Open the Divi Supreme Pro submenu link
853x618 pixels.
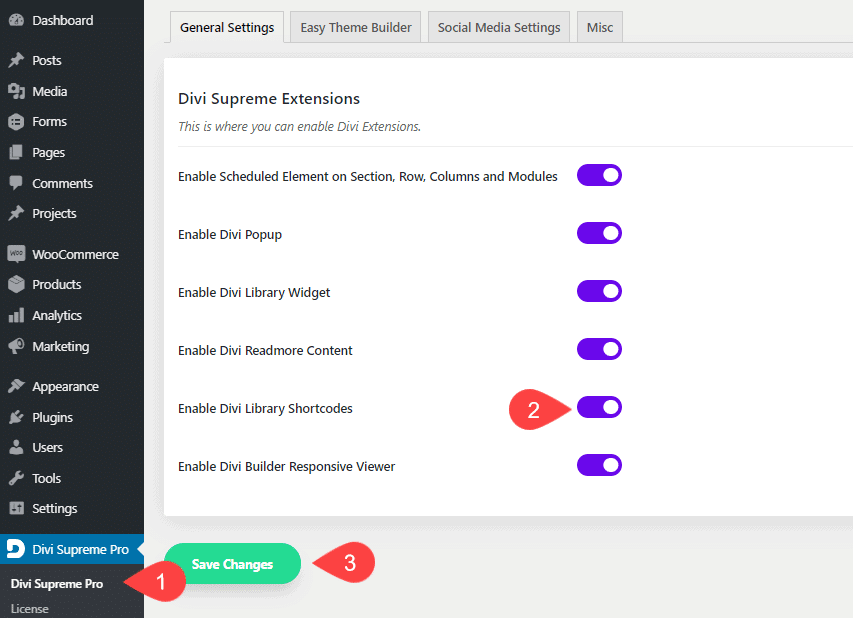tap(57, 584)
